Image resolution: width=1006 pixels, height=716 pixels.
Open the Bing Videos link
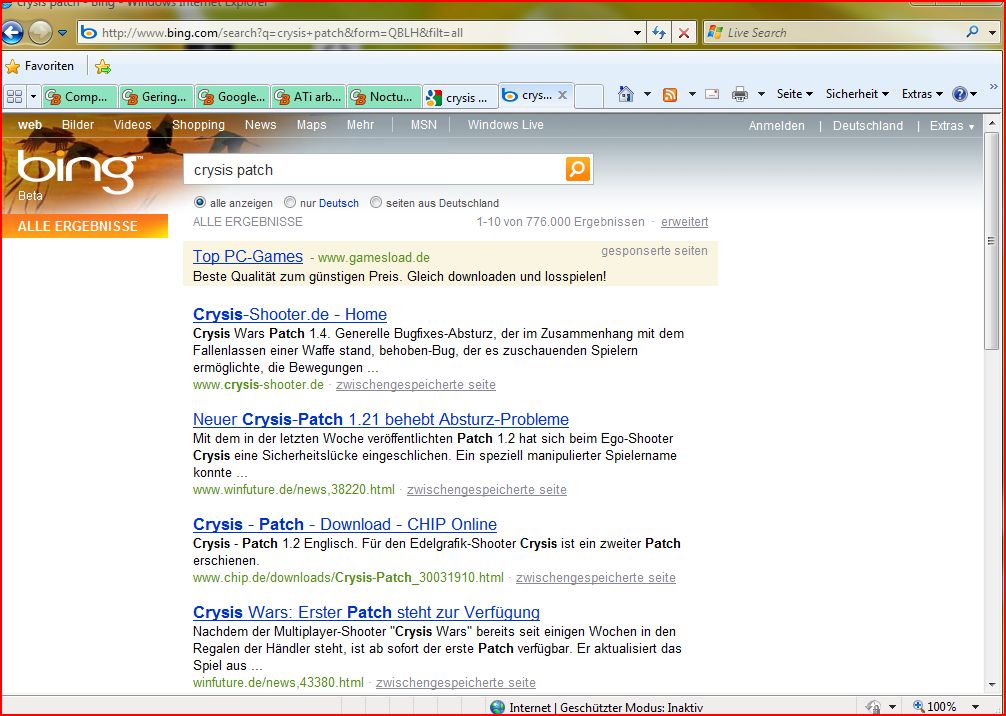(x=132, y=125)
